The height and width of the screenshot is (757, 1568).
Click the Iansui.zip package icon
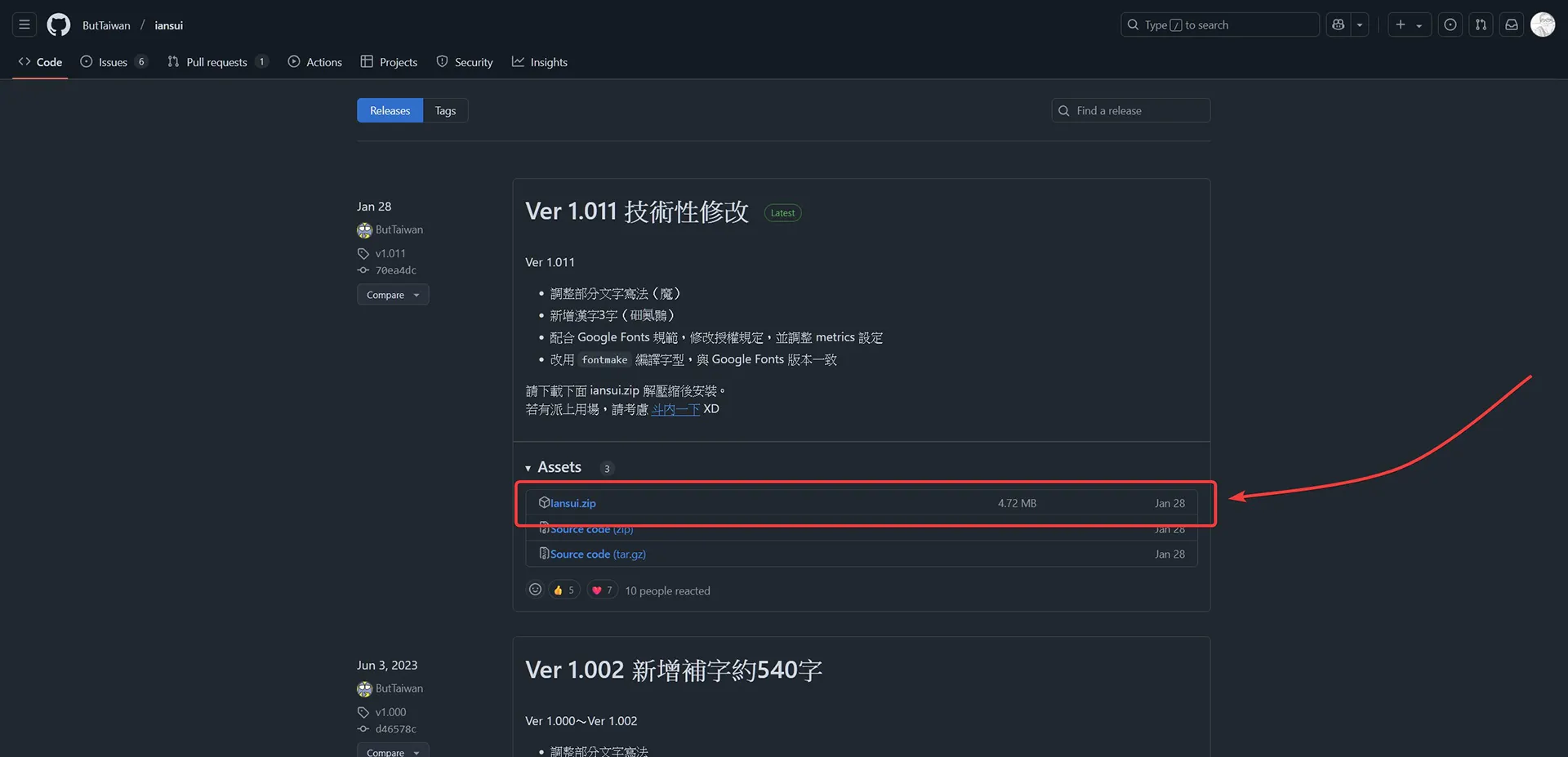pyautogui.click(x=544, y=502)
